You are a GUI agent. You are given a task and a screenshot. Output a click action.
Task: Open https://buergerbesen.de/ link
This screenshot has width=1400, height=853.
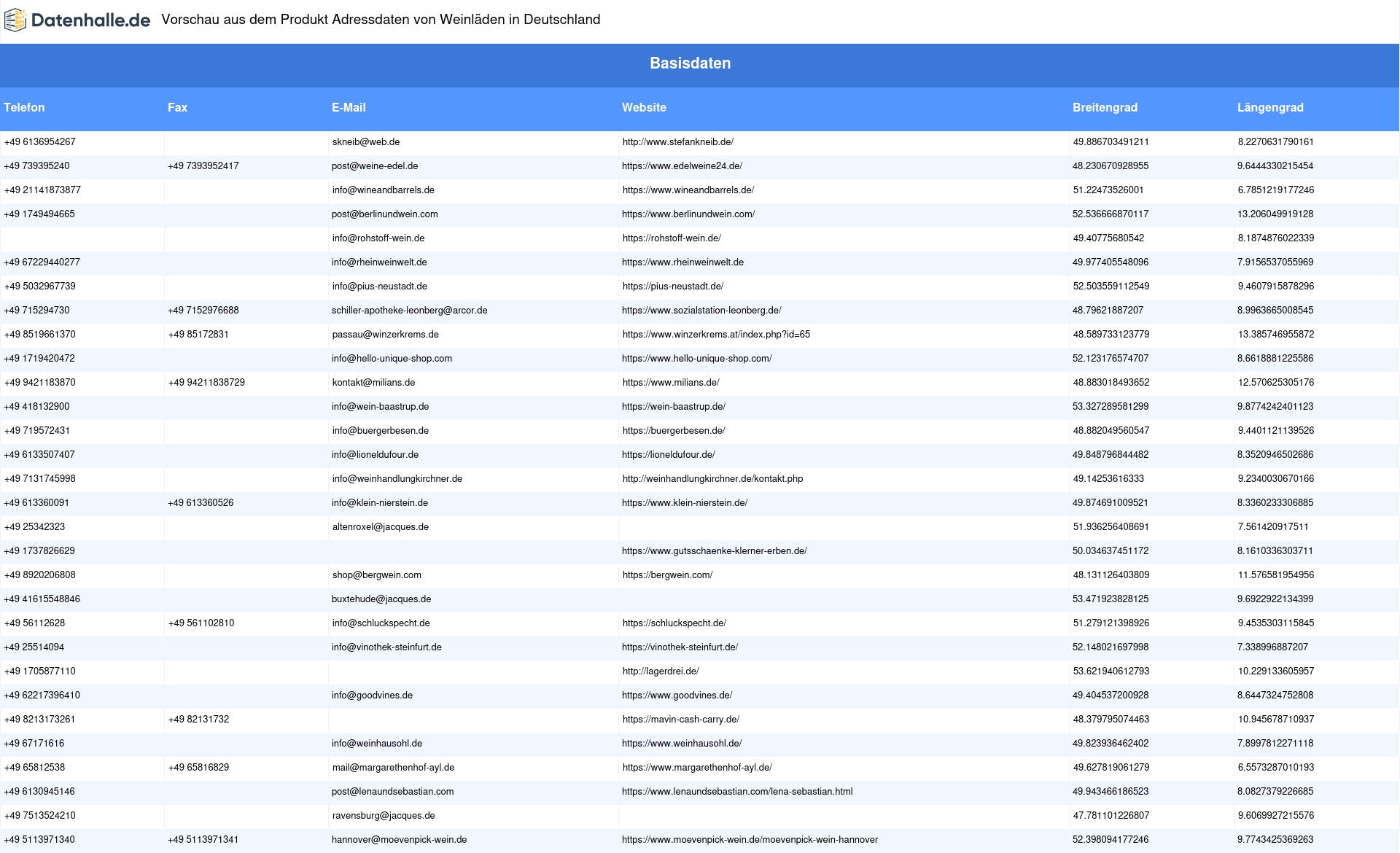[x=674, y=431]
